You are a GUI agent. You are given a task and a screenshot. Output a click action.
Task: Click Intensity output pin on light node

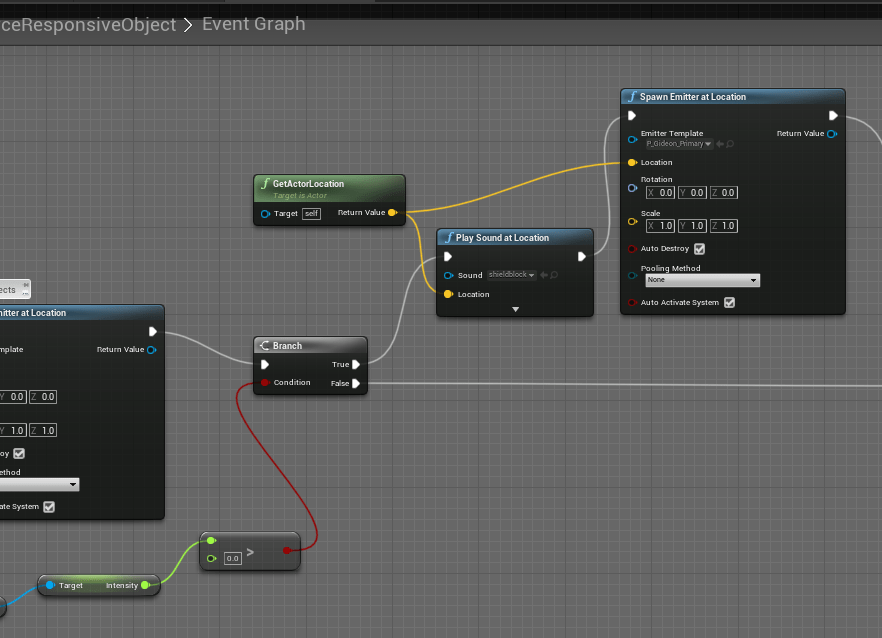(145, 585)
